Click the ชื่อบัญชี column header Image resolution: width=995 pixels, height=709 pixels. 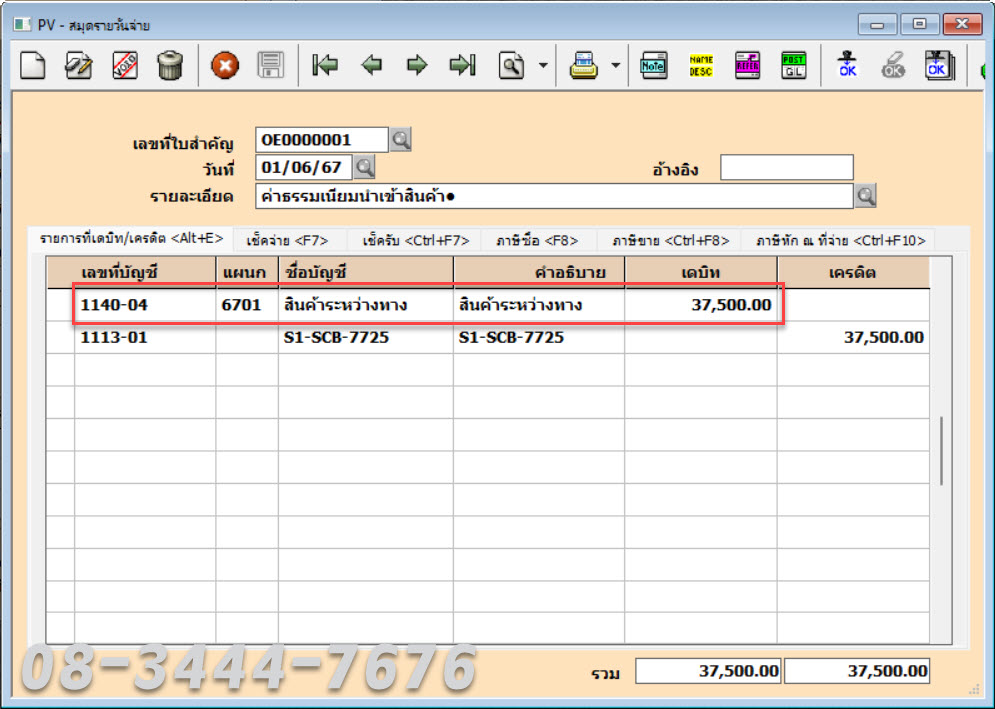[x=366, y=273]
